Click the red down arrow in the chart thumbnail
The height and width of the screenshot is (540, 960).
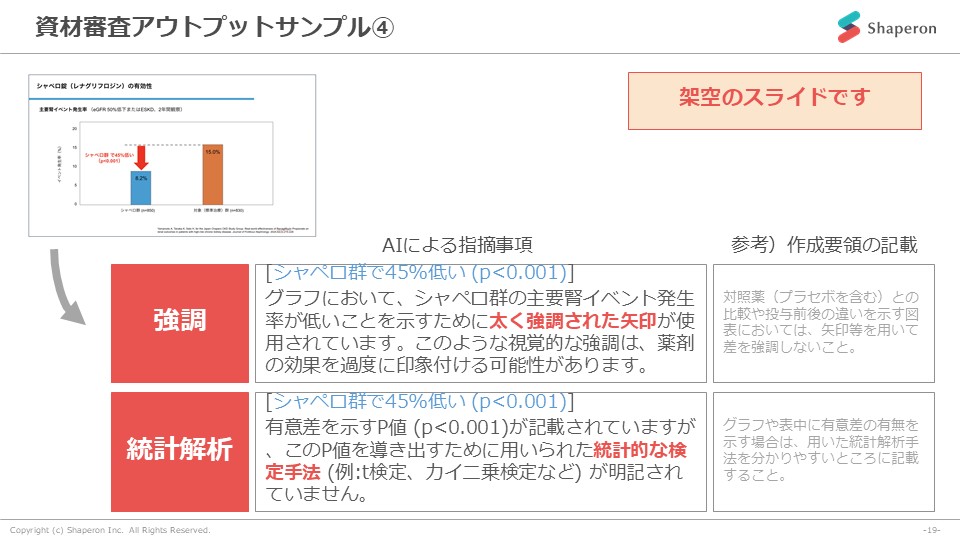[141, 157]
